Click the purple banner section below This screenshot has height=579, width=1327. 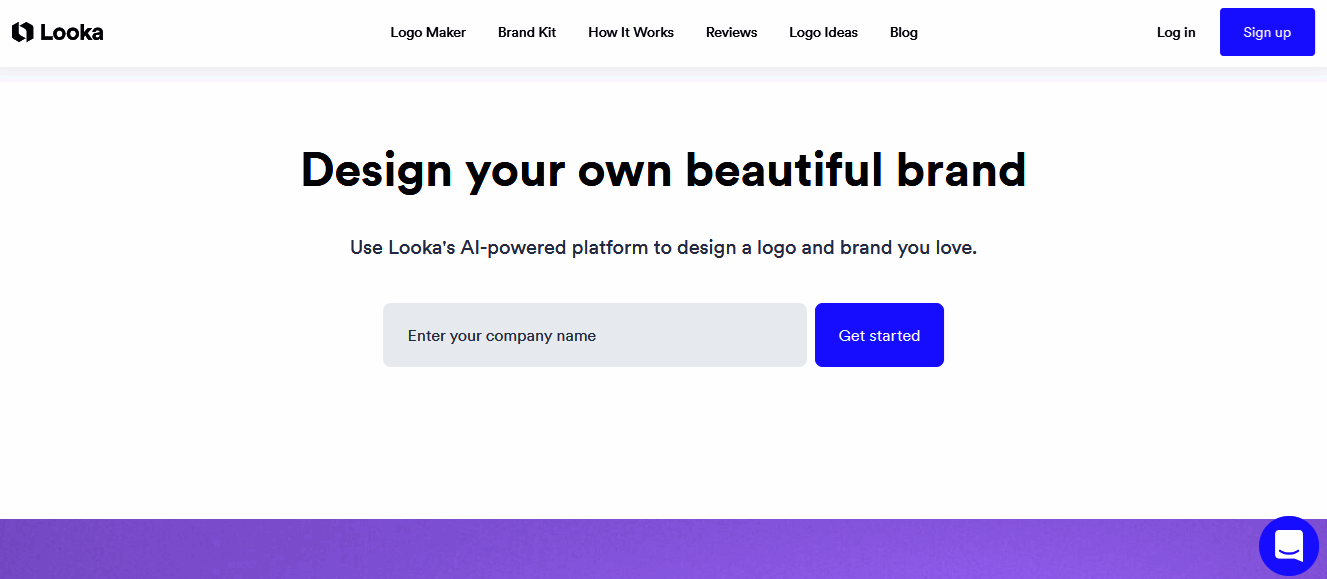(640, 549)
